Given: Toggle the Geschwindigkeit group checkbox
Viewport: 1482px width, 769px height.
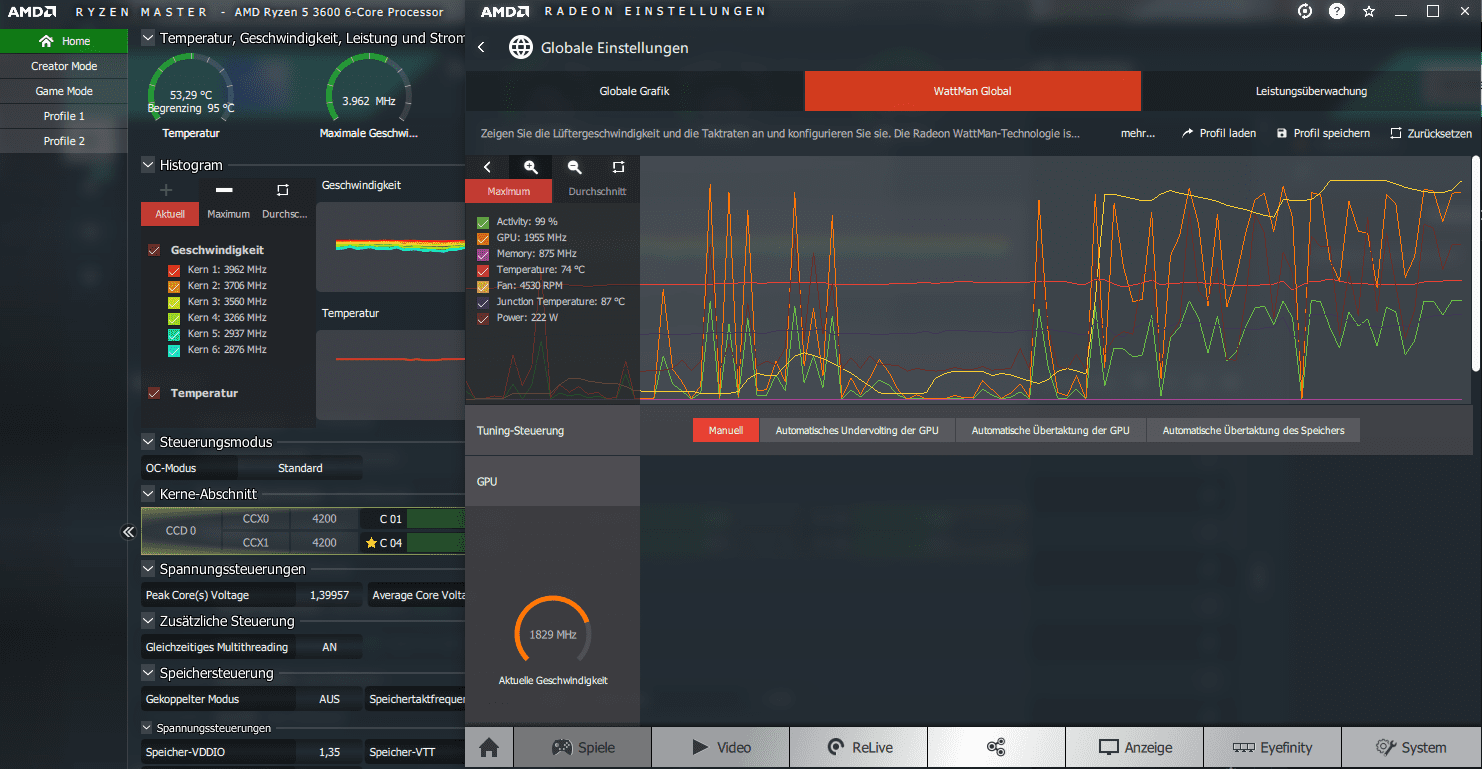Looking at the screenshot, I should tap(154, 250).
